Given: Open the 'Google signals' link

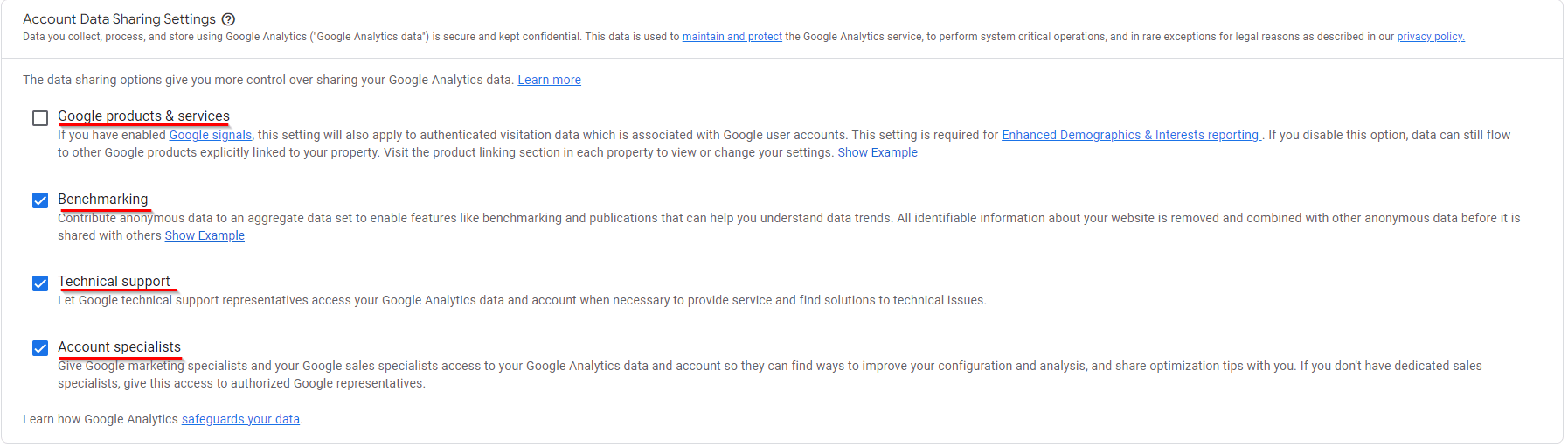Looking at the screenshot, I should [x=210, y=135].
